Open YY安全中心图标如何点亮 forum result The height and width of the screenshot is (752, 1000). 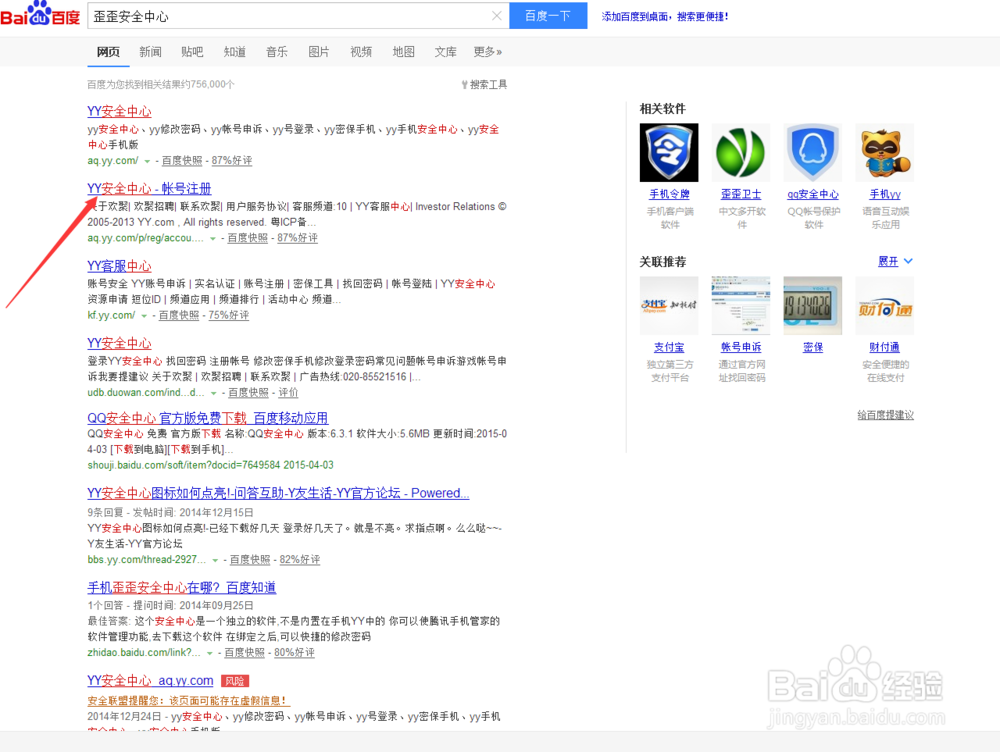[278, 493]
